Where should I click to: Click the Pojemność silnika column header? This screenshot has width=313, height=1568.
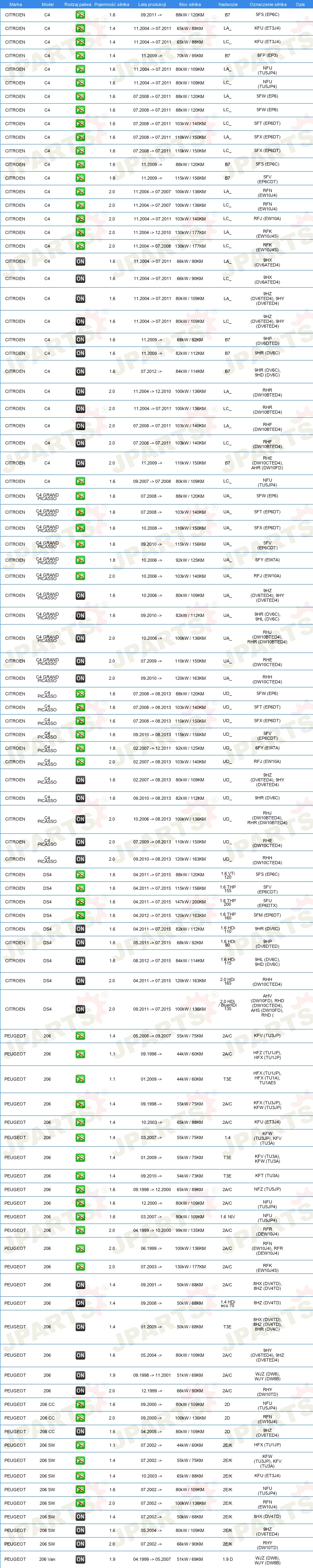point(112,4)
